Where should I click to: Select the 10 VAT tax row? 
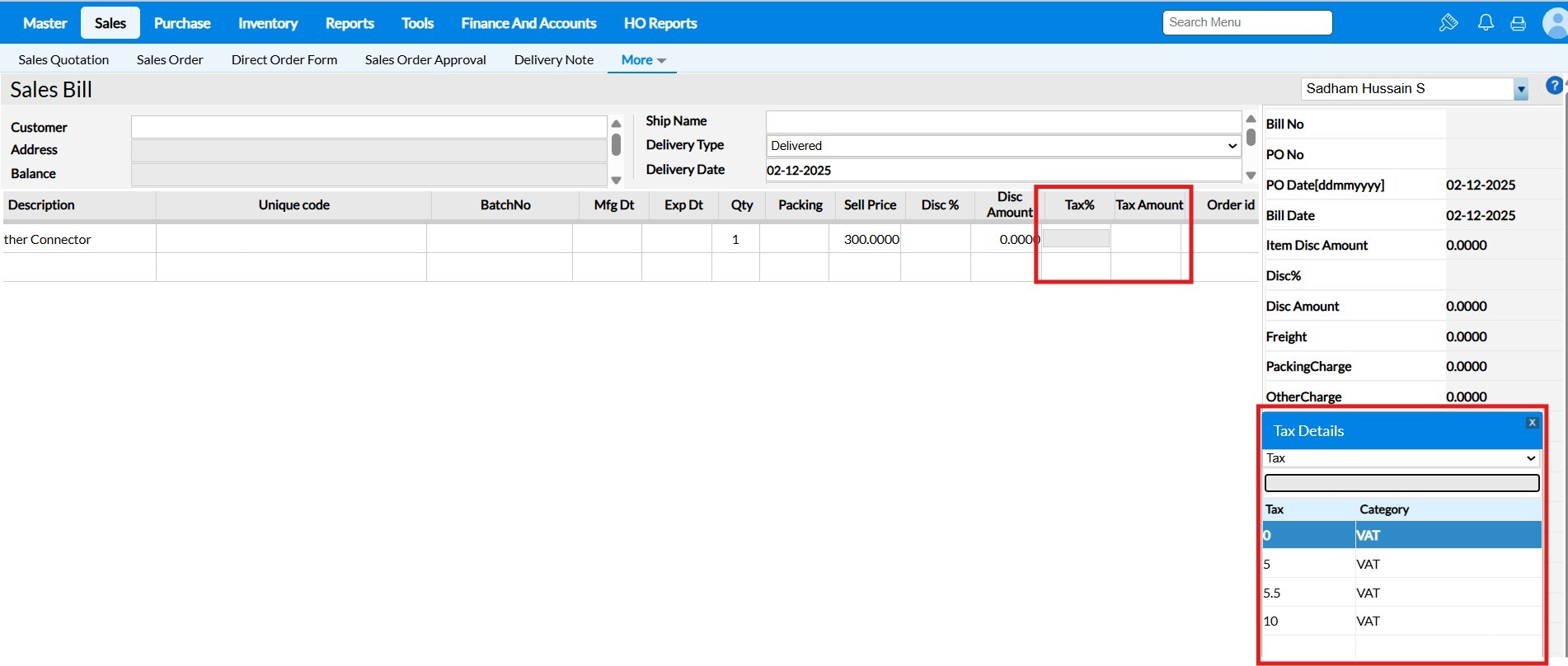click(1401, 621)
